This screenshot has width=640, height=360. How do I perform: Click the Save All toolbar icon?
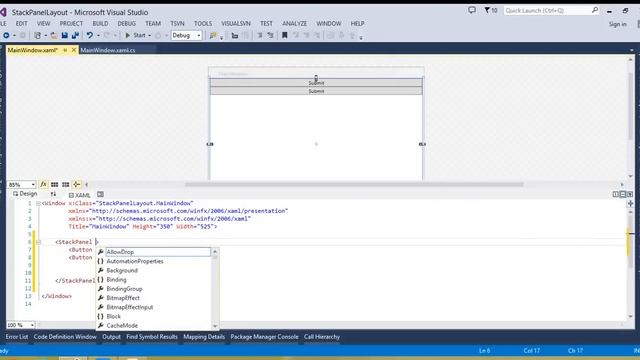[75, 36]
